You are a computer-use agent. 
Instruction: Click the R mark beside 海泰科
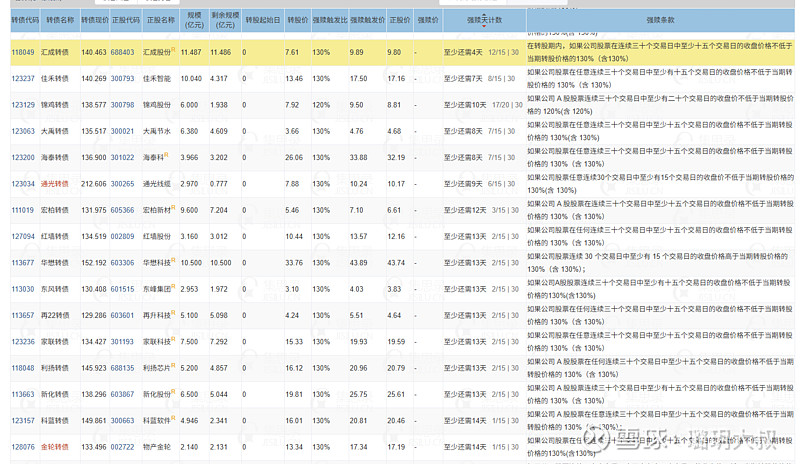click(166, 155)
